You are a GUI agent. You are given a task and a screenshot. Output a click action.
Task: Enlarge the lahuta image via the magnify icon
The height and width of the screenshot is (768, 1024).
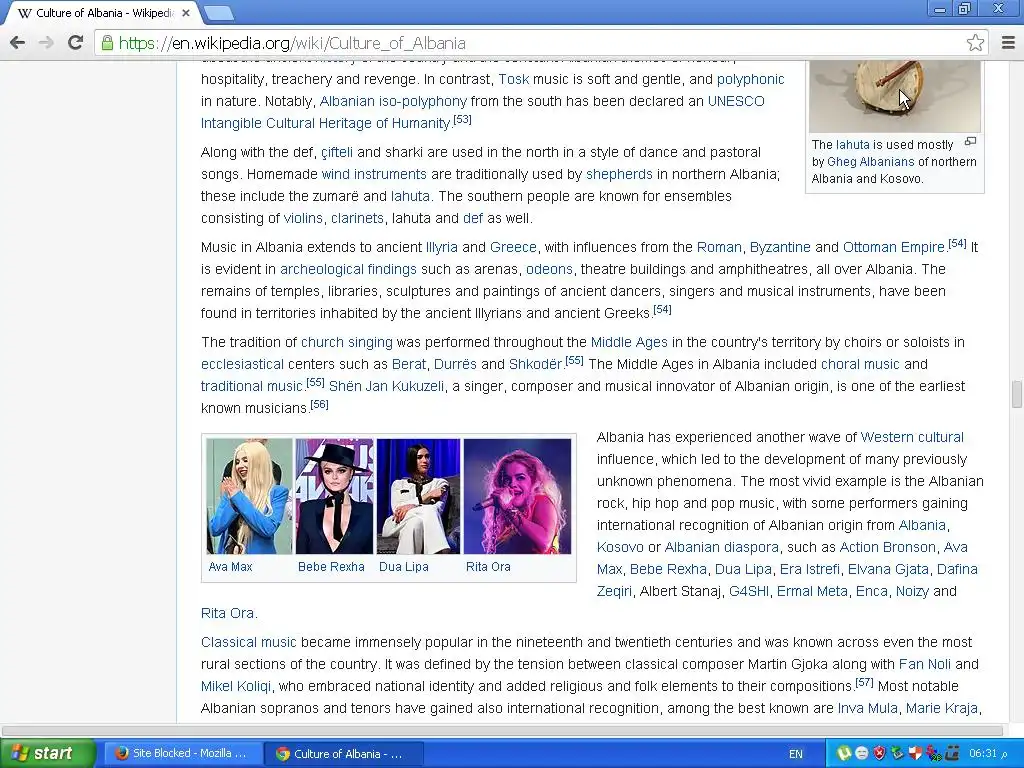tap(970, 141)
